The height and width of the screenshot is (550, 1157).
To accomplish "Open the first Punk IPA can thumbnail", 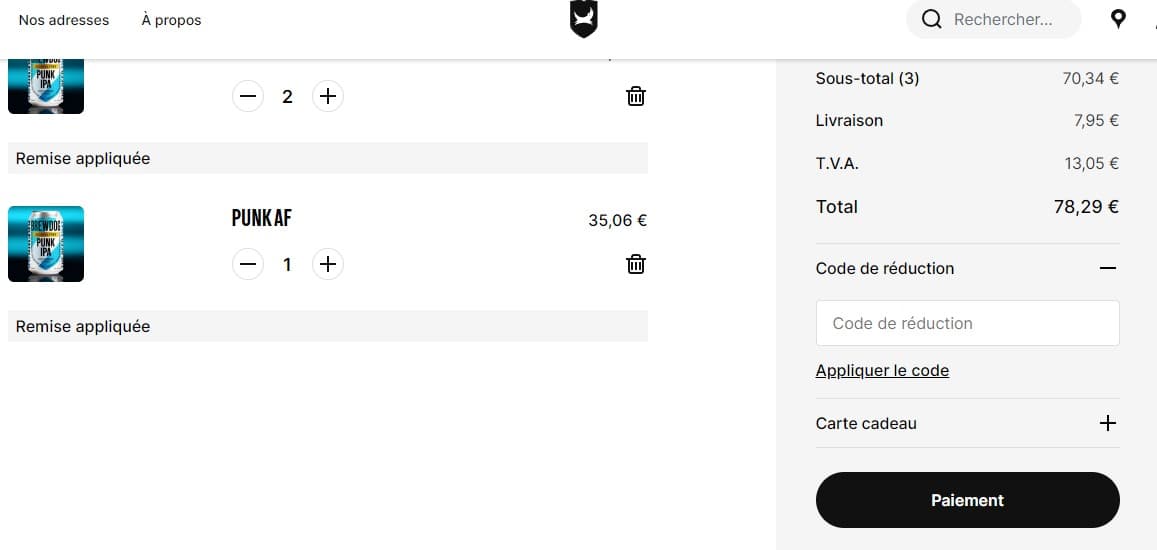I will point(46,86).
